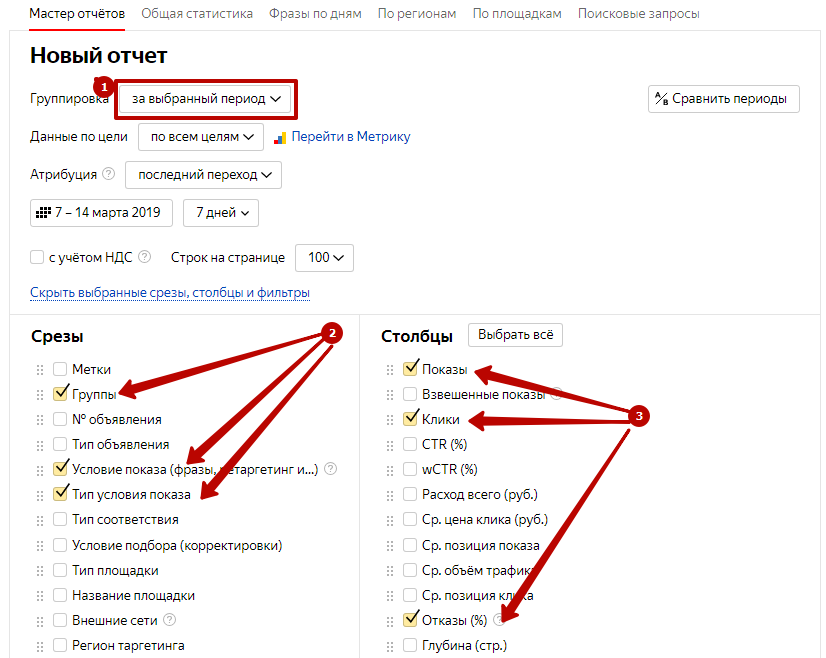The image size is (826, 658).
Task: Grab drag handle for CTR (%) column
Action: [x=390, y=445]
